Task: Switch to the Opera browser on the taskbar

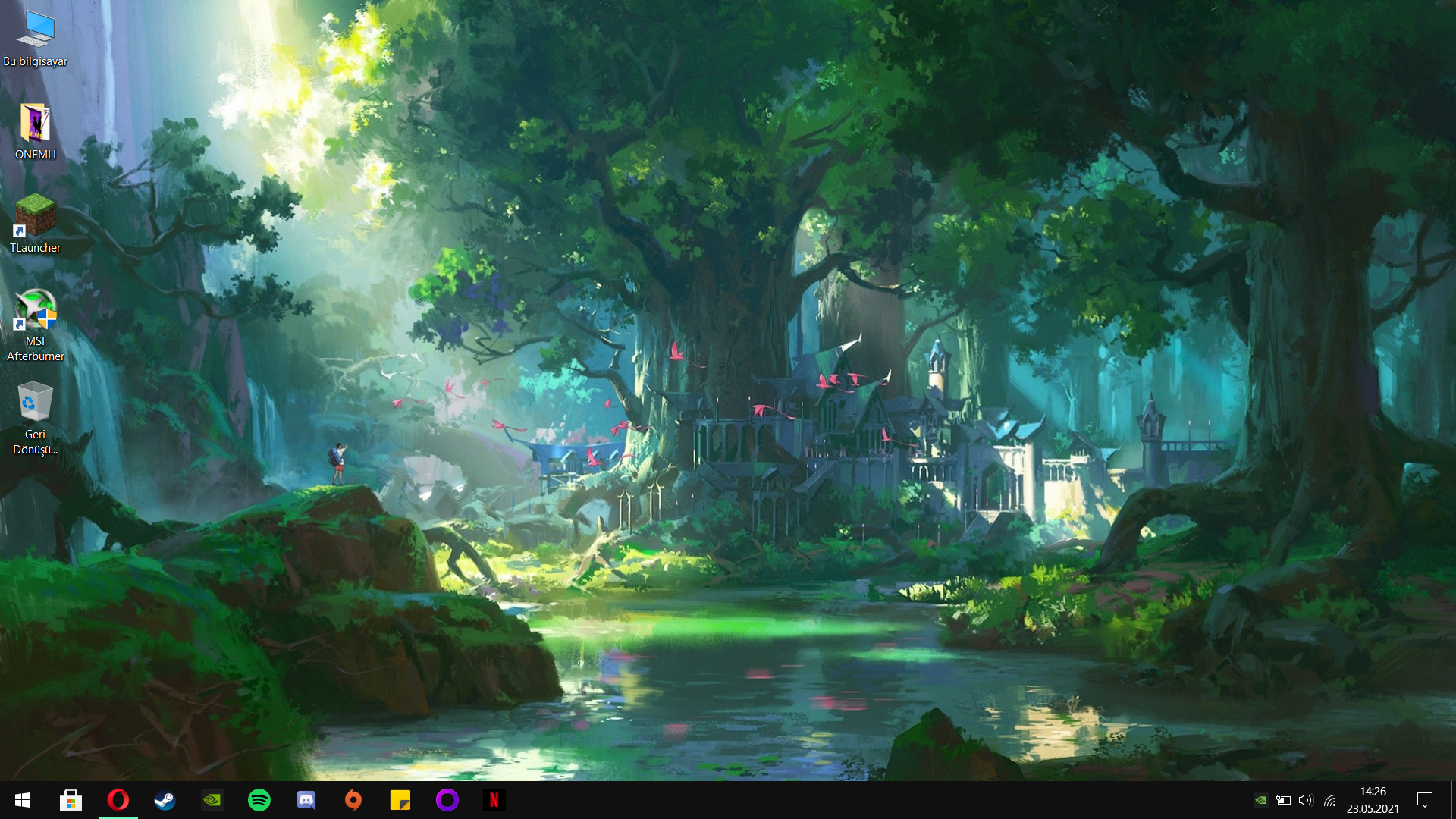Action: (x=118, y=800)
